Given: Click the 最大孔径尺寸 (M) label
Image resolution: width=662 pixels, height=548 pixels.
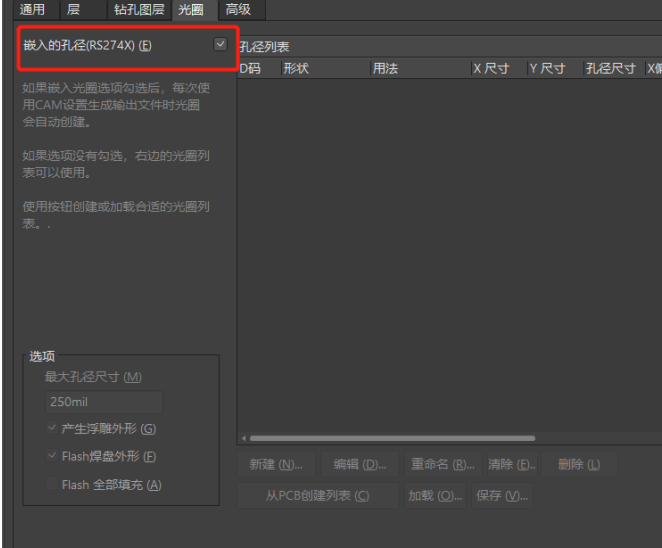Looking at the screenshot, I should [93, 377].
